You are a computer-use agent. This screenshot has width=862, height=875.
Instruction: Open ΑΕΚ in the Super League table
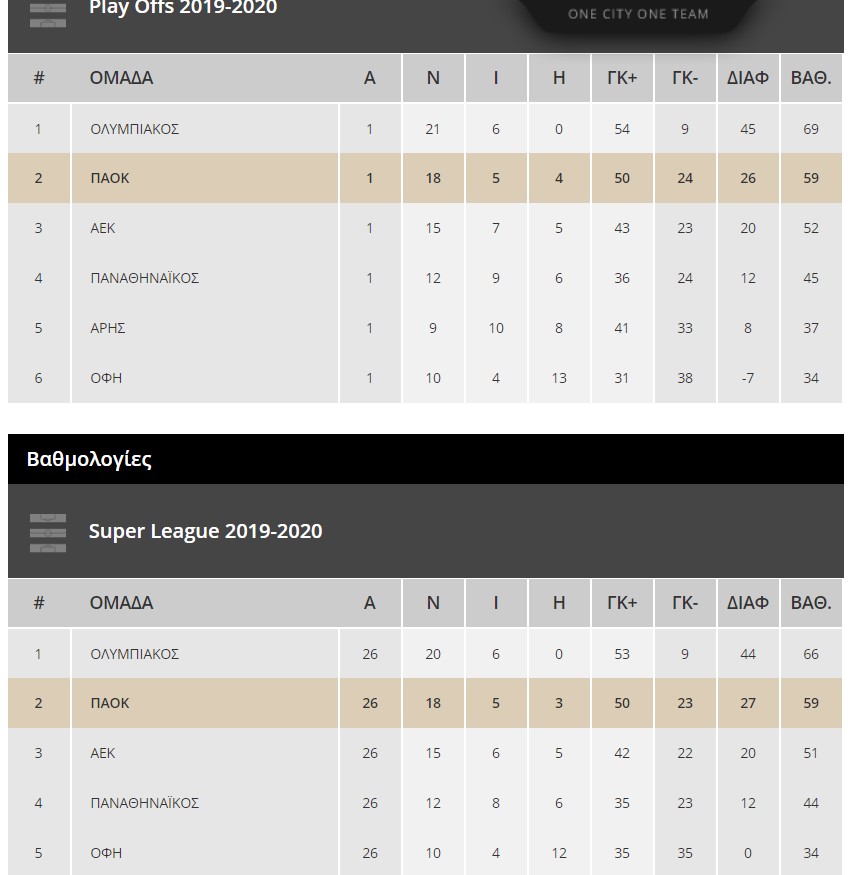point(103,753)
